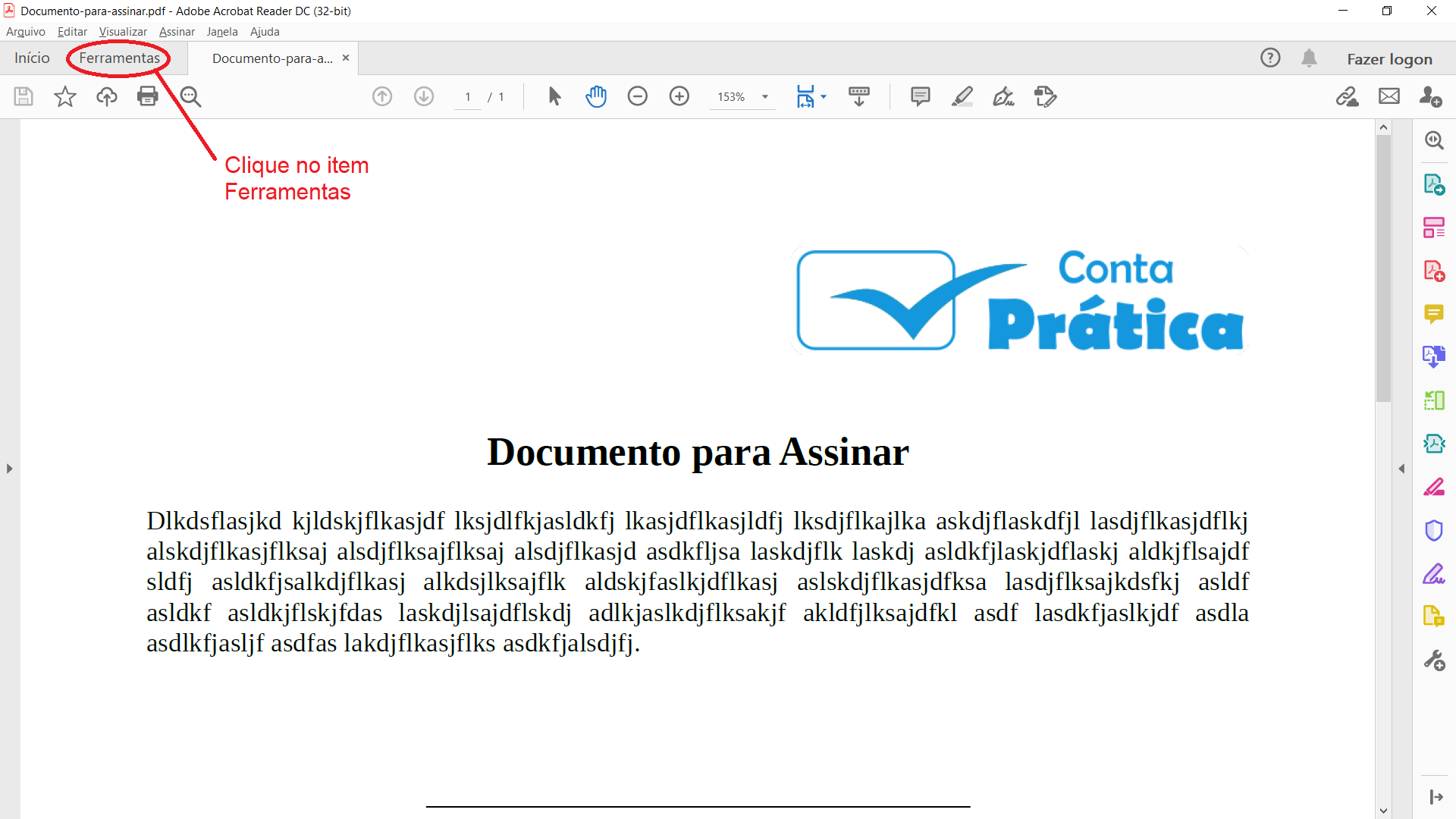Open help question mark icon

coord(1270,58)
